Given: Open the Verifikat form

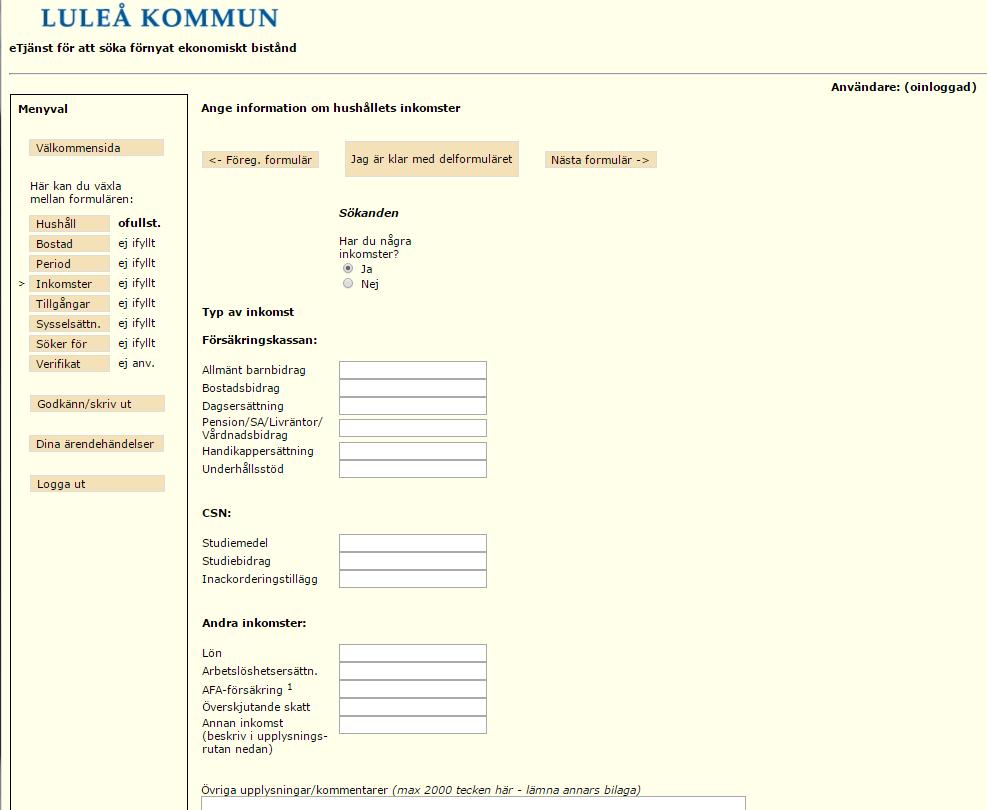Looking at the screenshot, I should coord(69,364).
